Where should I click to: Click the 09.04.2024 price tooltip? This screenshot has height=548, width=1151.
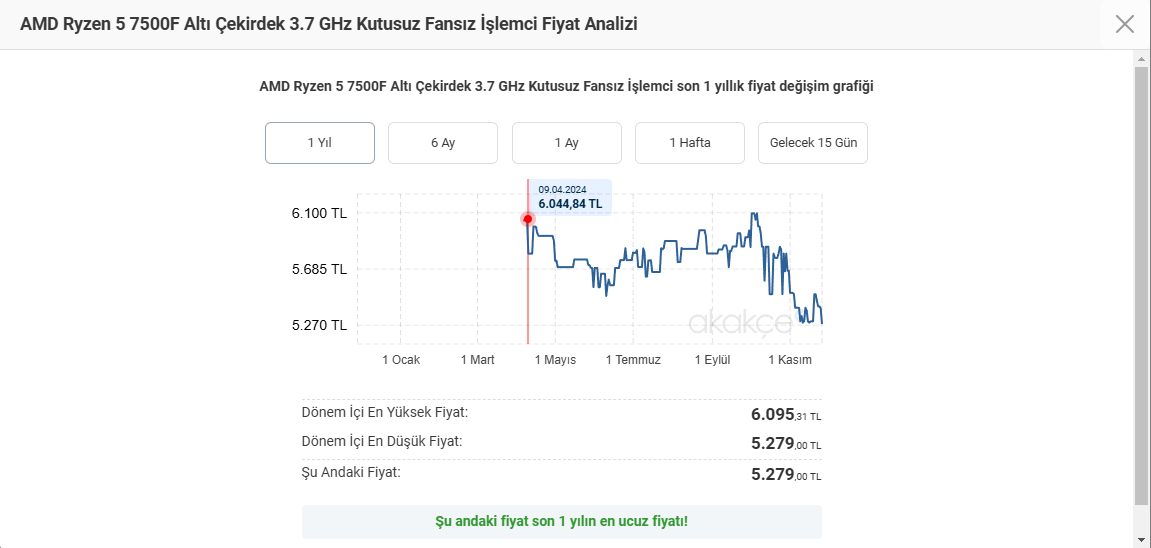click(x=570, y=197)
